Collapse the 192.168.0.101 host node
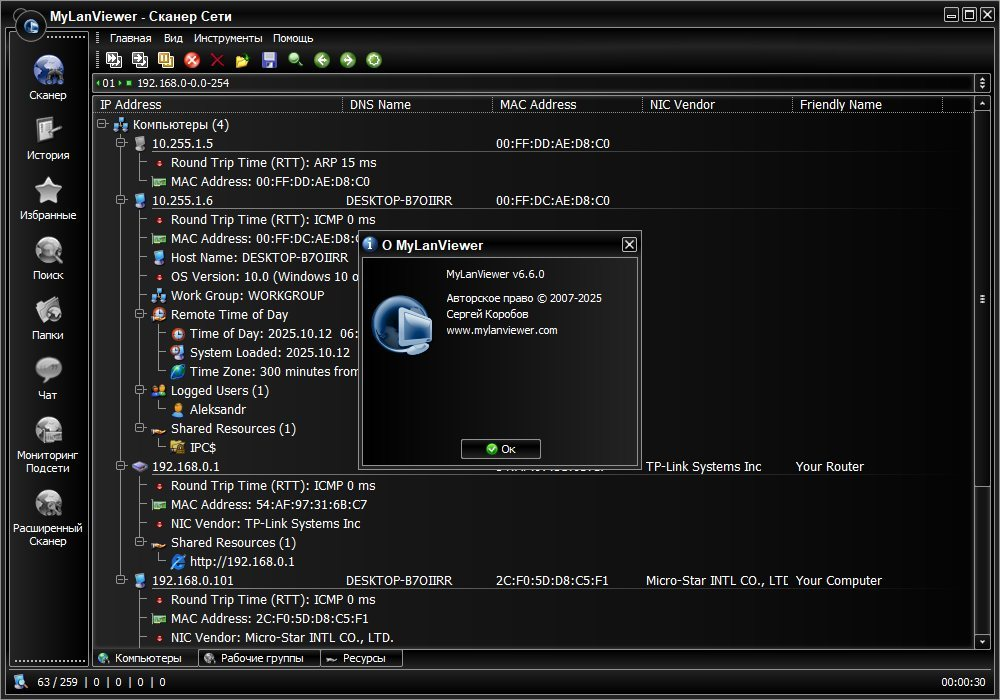The image size is (1000, 700). [121, 580]
